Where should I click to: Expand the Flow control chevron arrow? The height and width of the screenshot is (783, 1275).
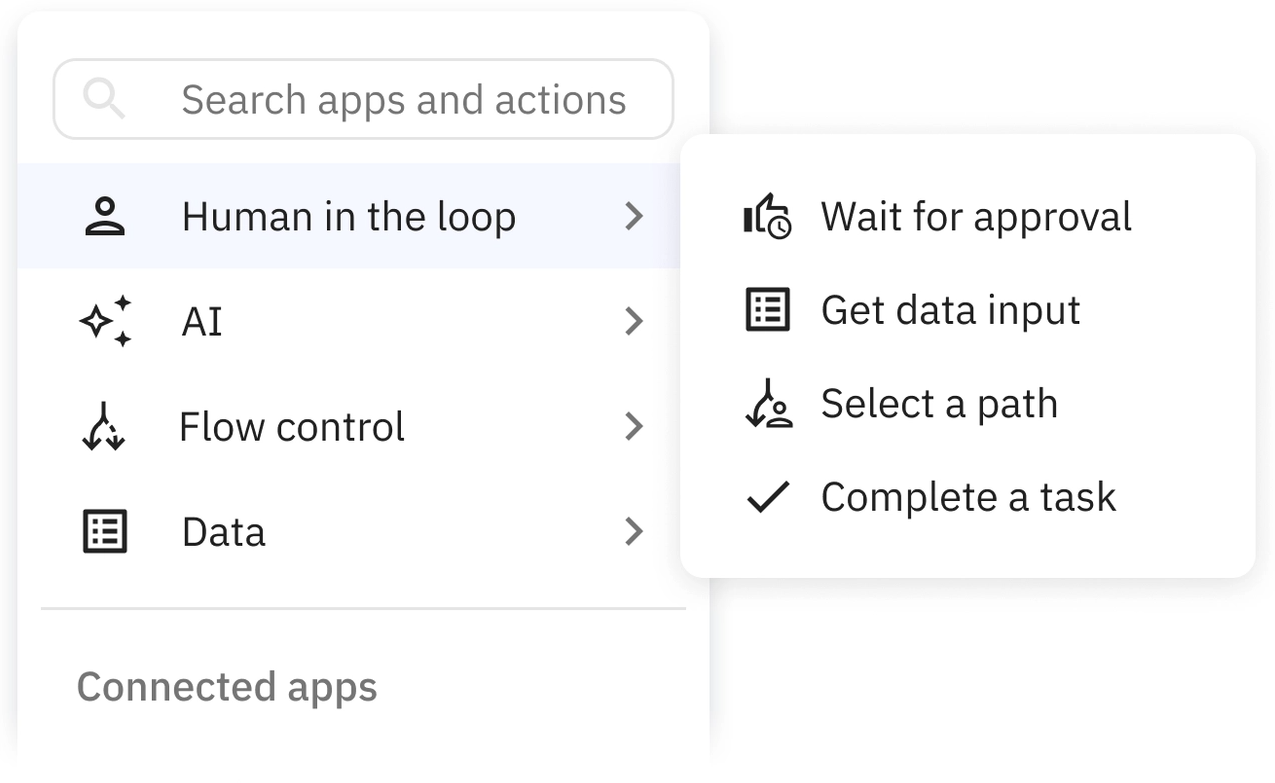633,427
